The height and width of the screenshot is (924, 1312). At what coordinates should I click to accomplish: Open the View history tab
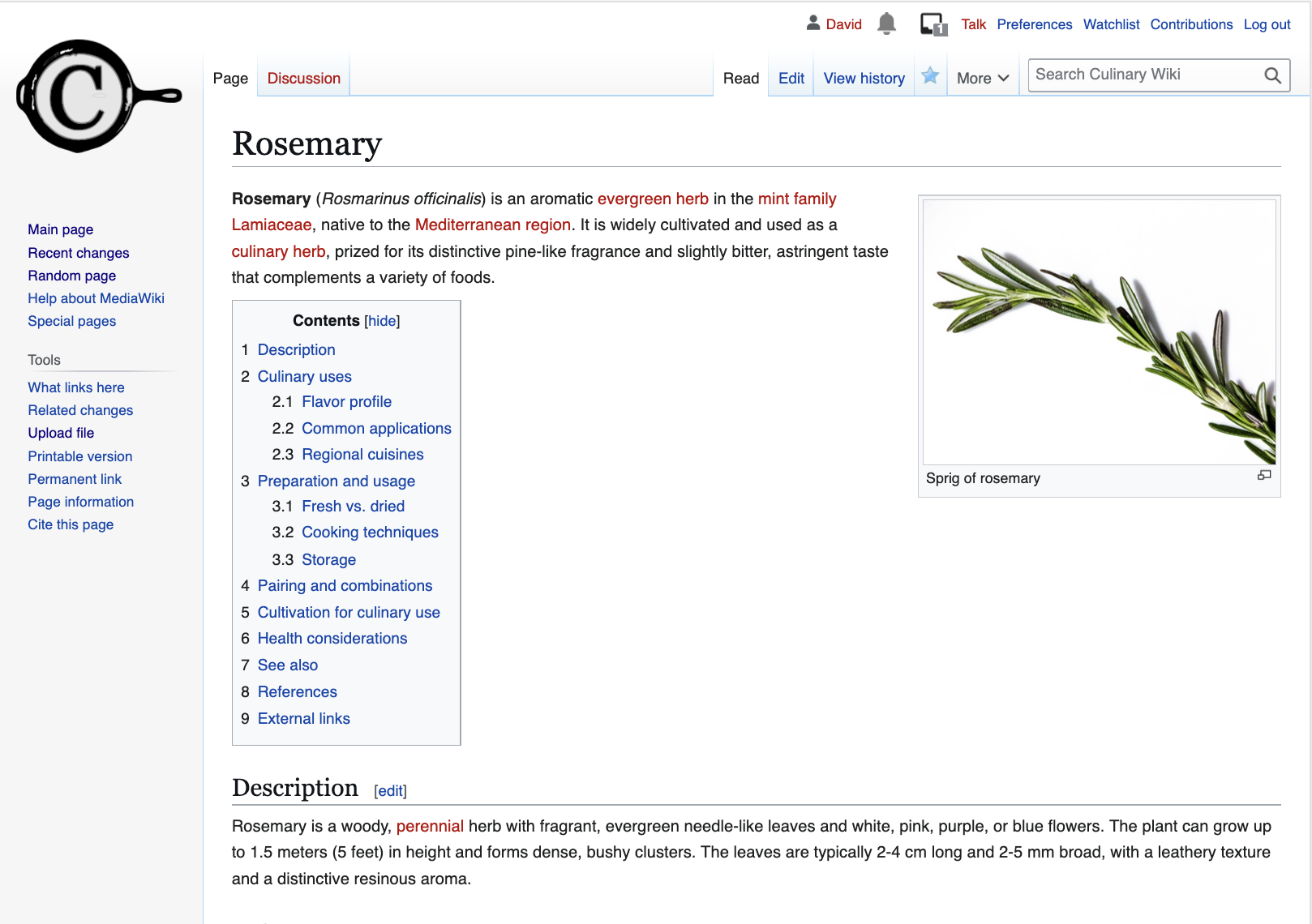tap(864, 79)
